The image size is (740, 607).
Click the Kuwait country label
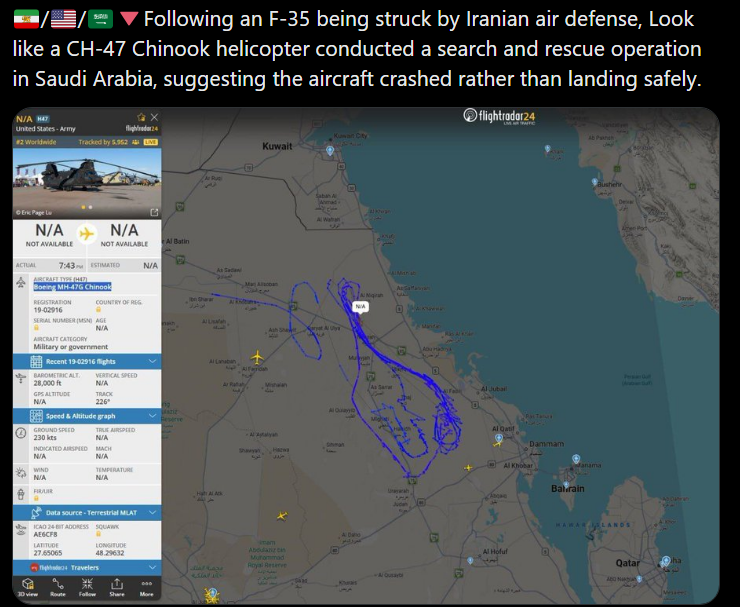[x=277, y=146]
